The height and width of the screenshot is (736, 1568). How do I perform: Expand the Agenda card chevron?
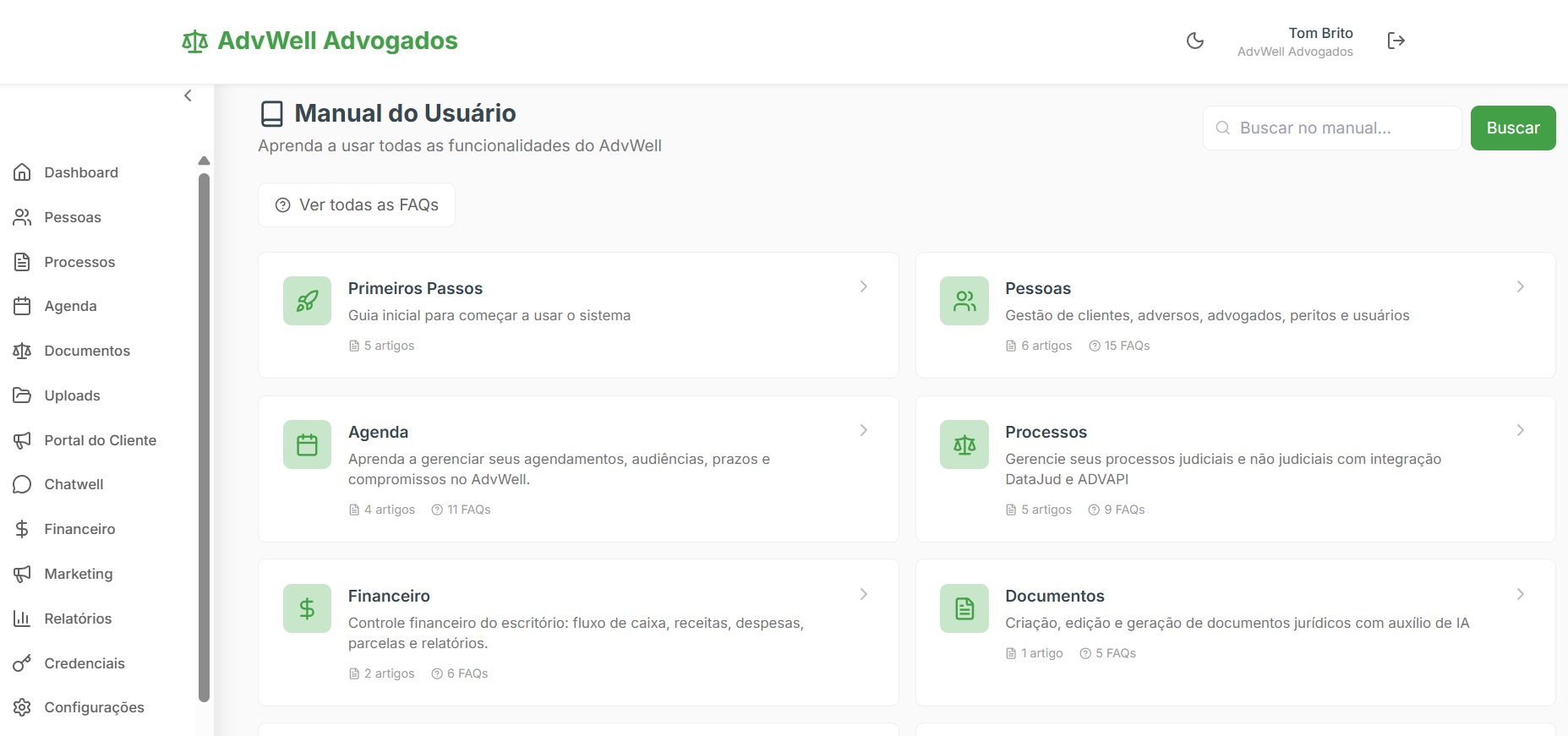click(864, 430)
